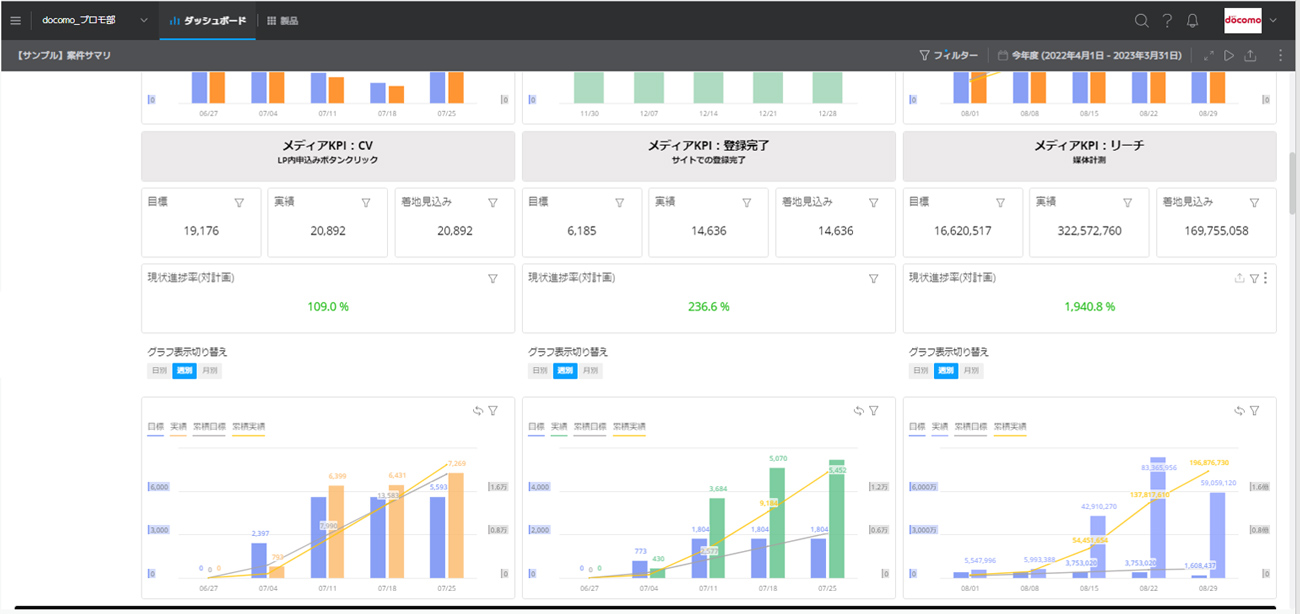1300x614 pixels.
Task: Open the help question mark icon
Action: 1167,20
